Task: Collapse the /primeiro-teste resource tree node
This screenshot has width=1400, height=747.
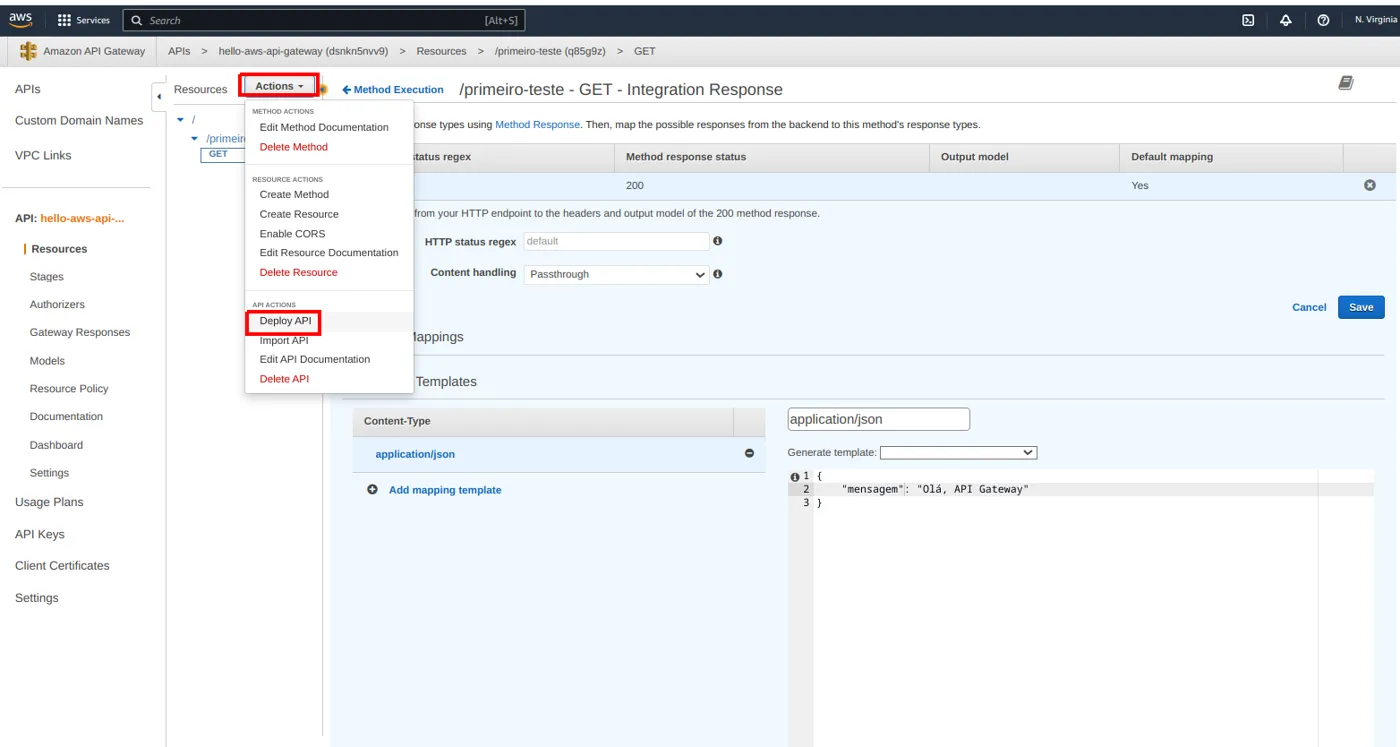Action: point(194,139)
